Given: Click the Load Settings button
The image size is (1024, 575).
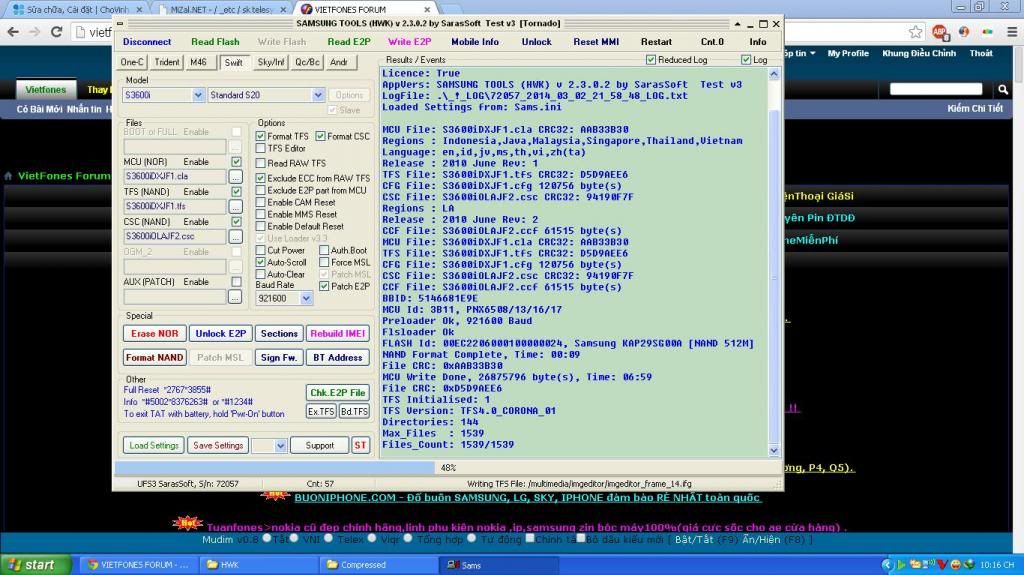Looking at the screenshot, I should click(153, 446).
